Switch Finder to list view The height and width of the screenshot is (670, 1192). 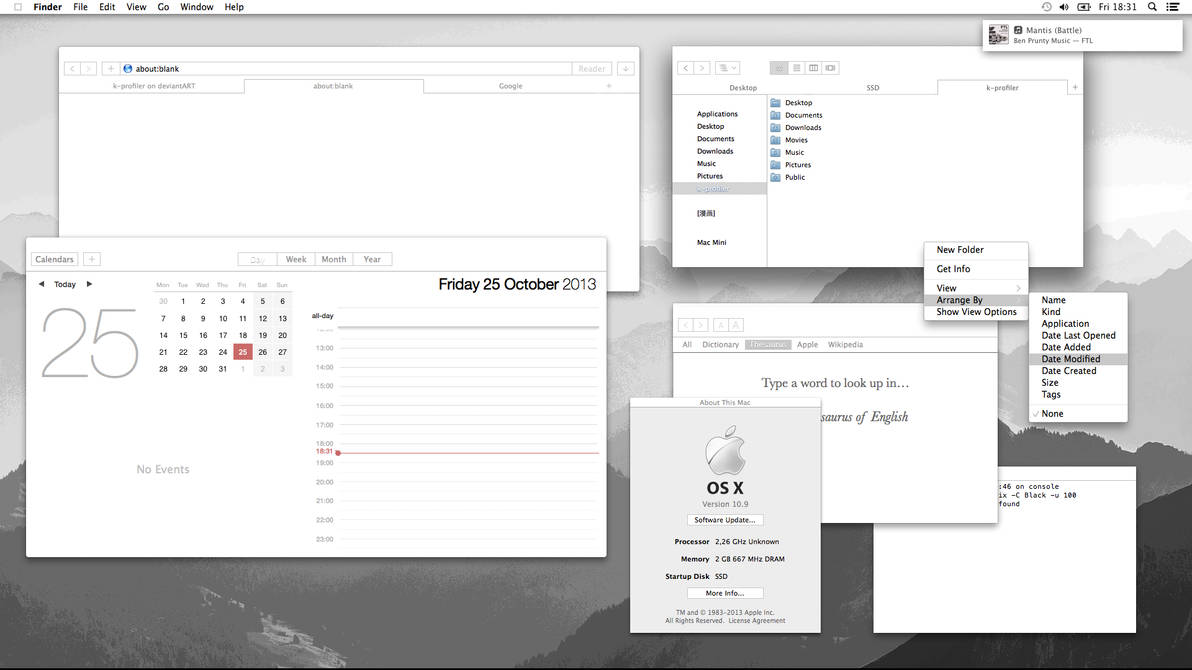tap(797, 68)
